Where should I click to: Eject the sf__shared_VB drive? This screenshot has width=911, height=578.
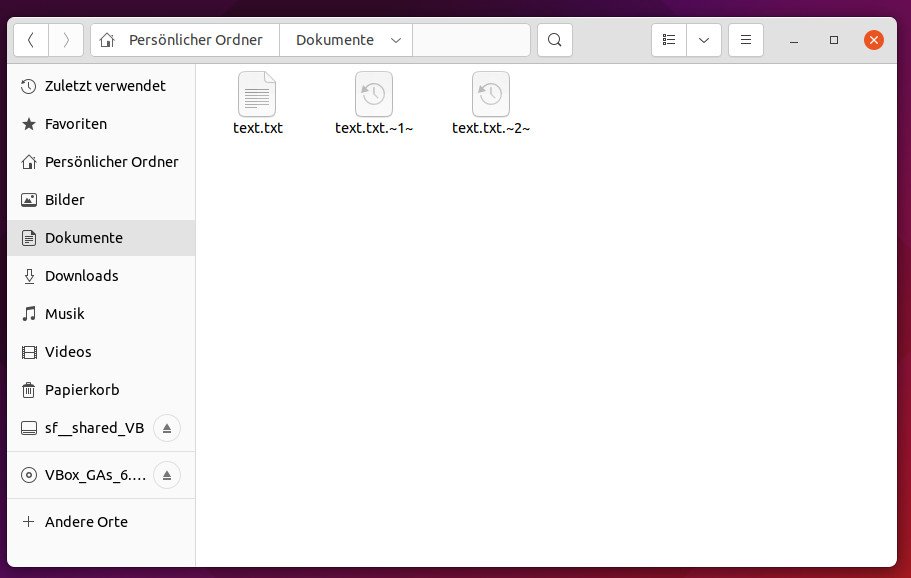click(167, 428)
